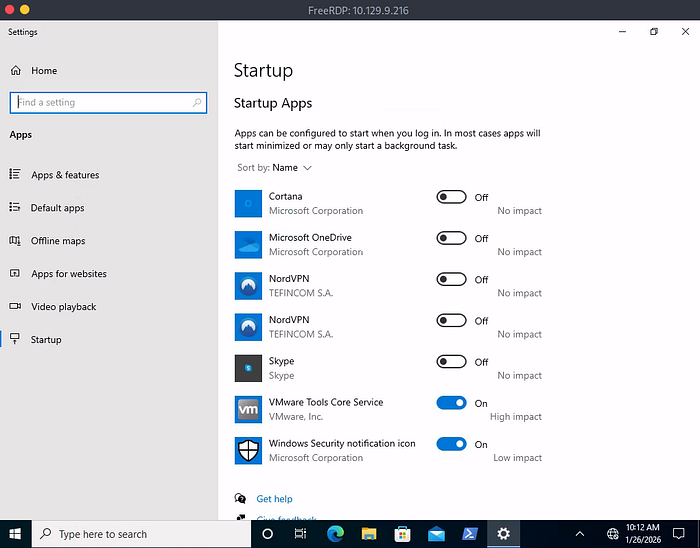This screenshot has height=548, width=700.
Task: Launch Microsoft Edge from the taskbar
Action: point(335,534)
